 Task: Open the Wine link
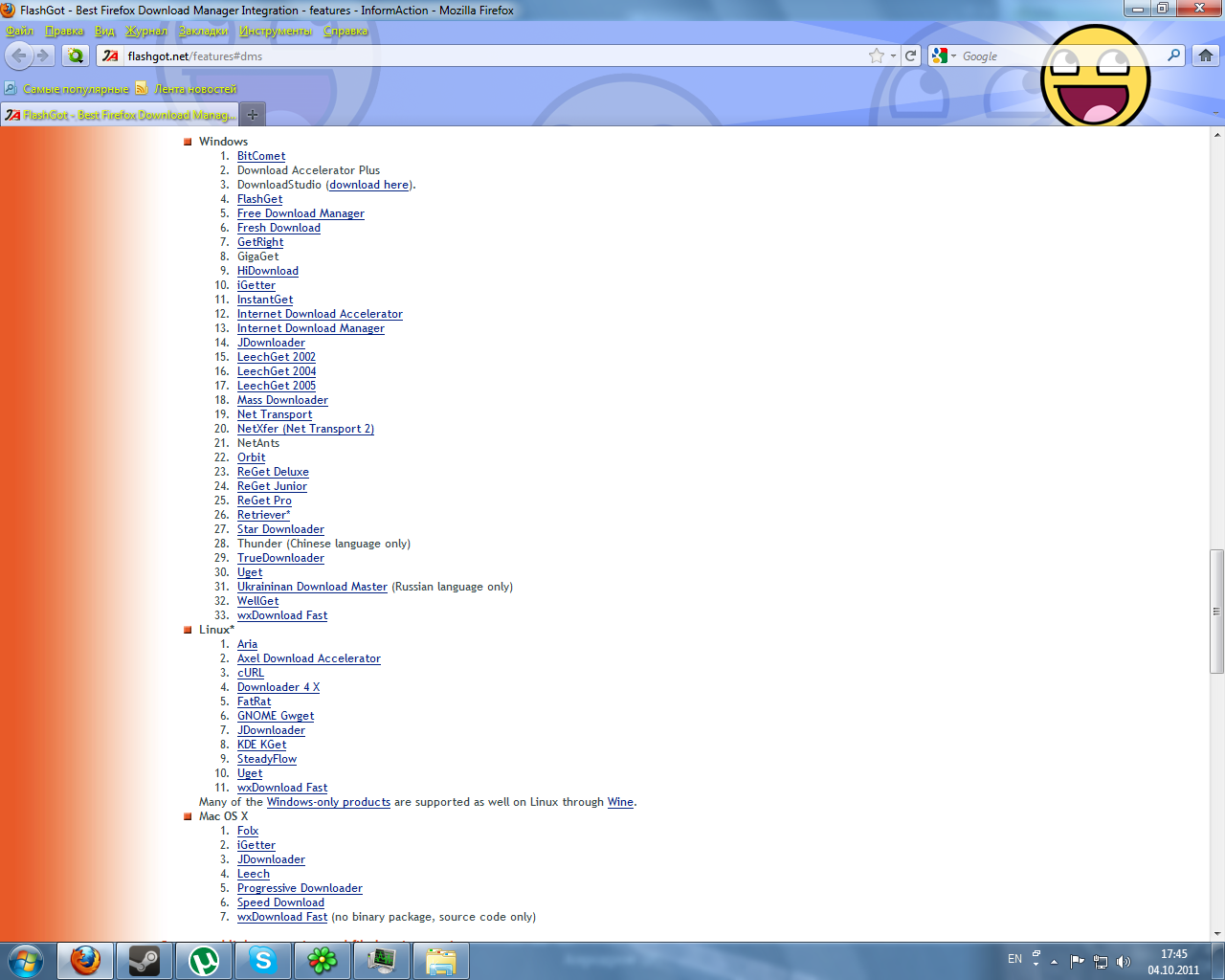620,802
